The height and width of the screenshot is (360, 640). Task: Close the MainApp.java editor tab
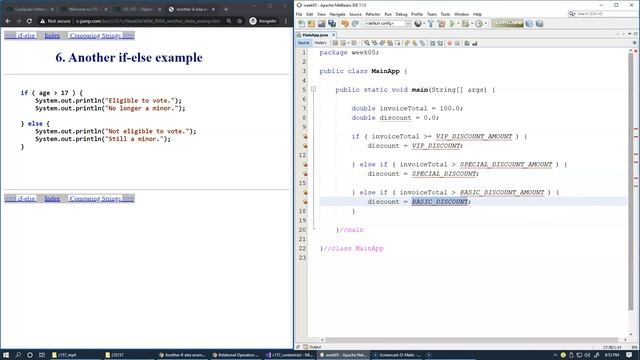333,35
